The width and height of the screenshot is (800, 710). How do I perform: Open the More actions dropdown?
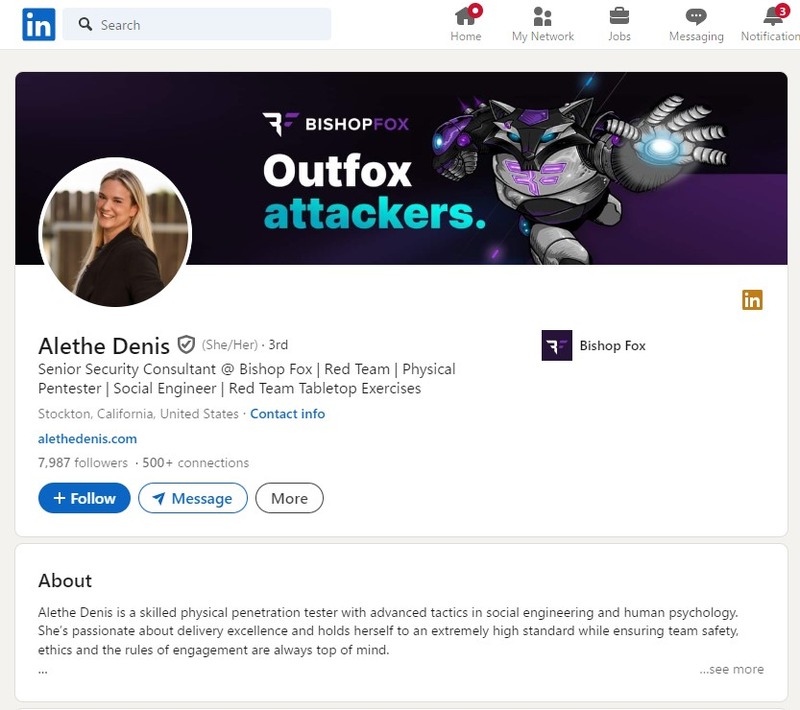coord(289,498)
